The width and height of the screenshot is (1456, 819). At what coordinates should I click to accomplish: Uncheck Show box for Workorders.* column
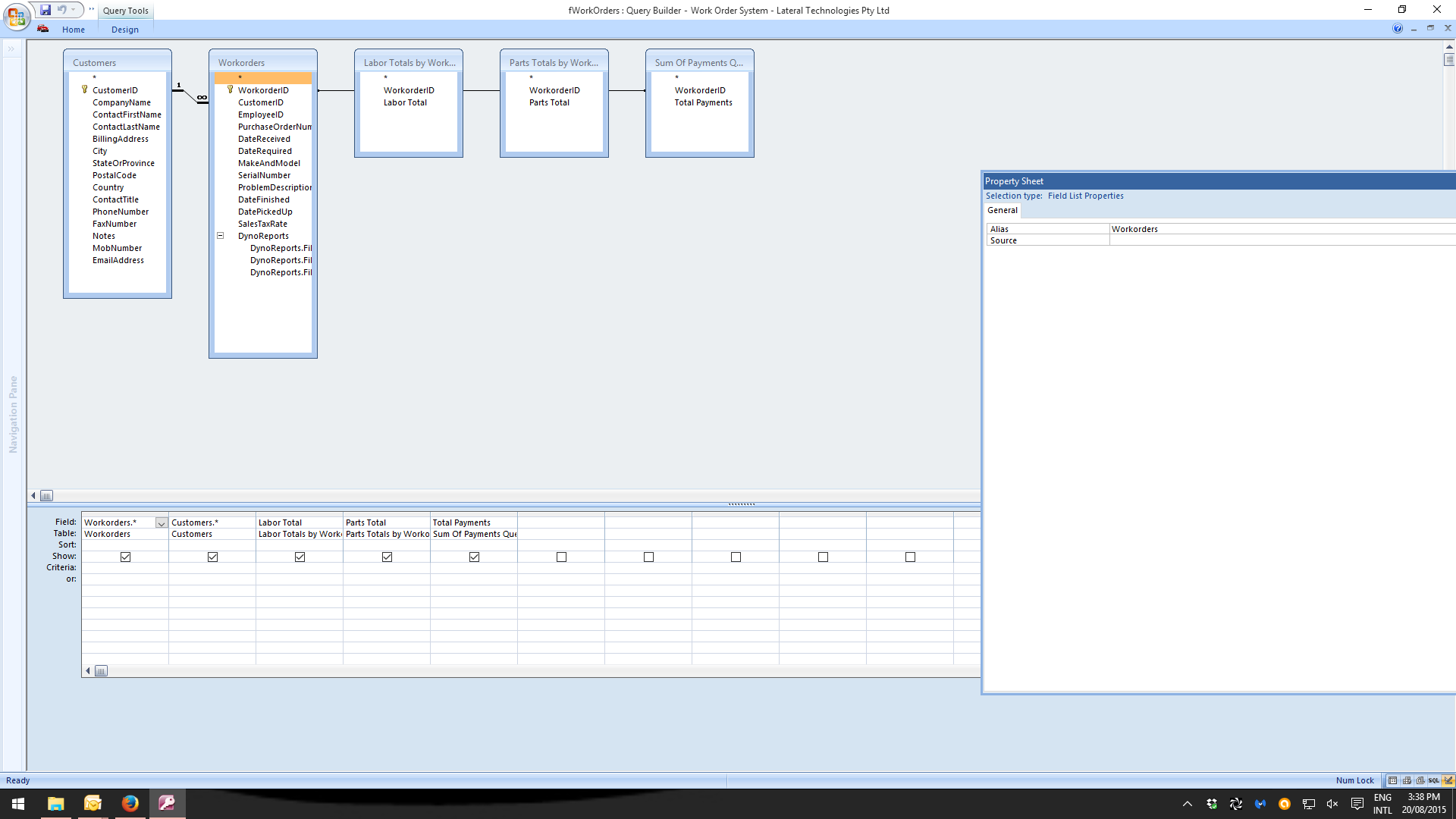tap(125, 557)
